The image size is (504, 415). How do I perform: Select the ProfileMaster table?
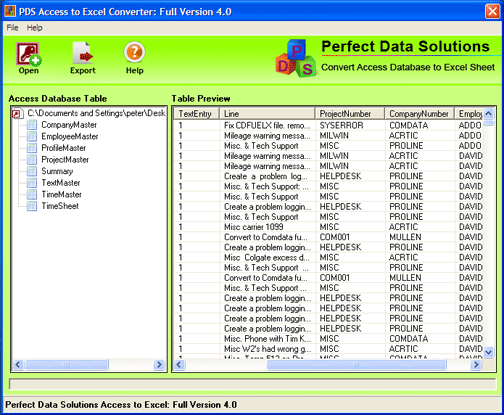(x=64, y=148)
